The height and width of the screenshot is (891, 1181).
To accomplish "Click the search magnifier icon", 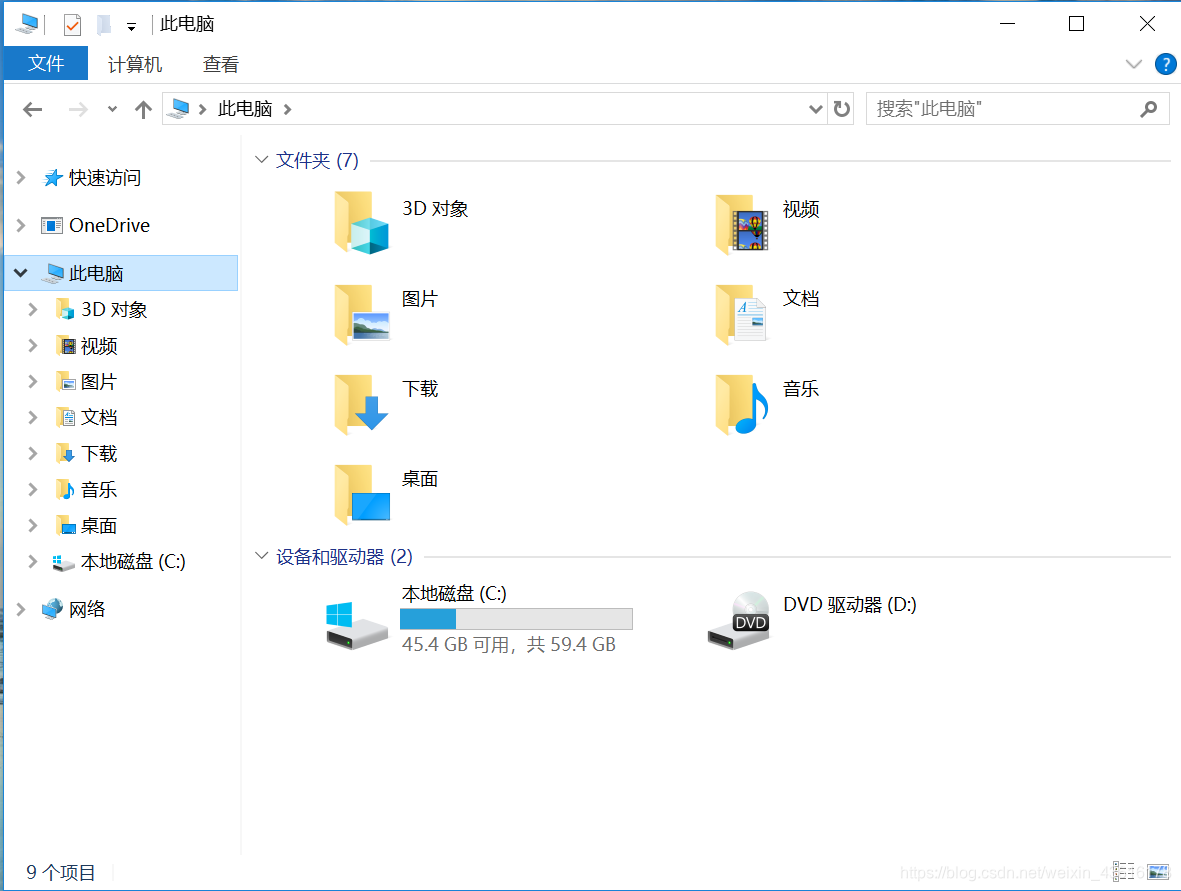I will (x=1149, y=109).
